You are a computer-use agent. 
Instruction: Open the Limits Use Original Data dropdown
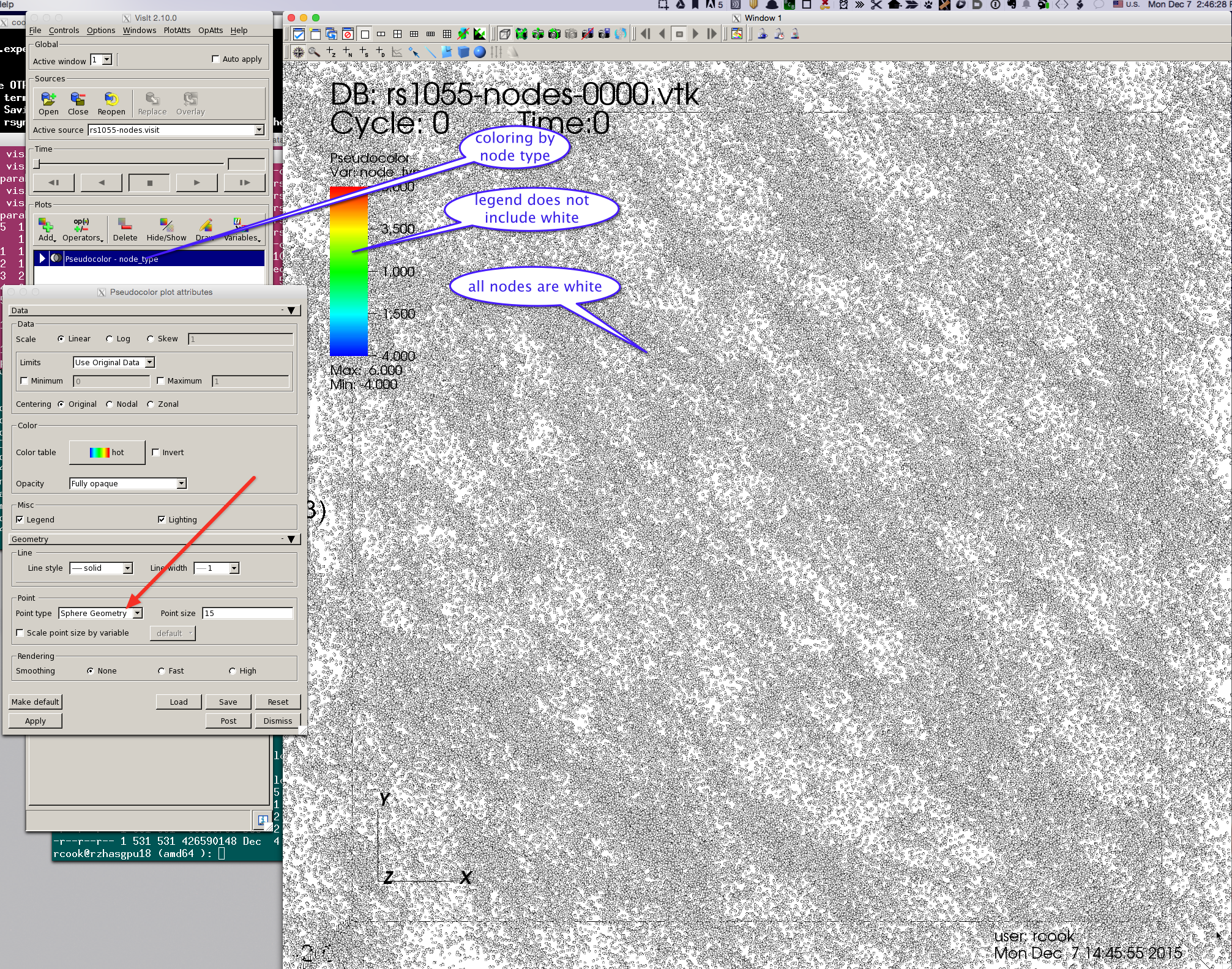114,363
